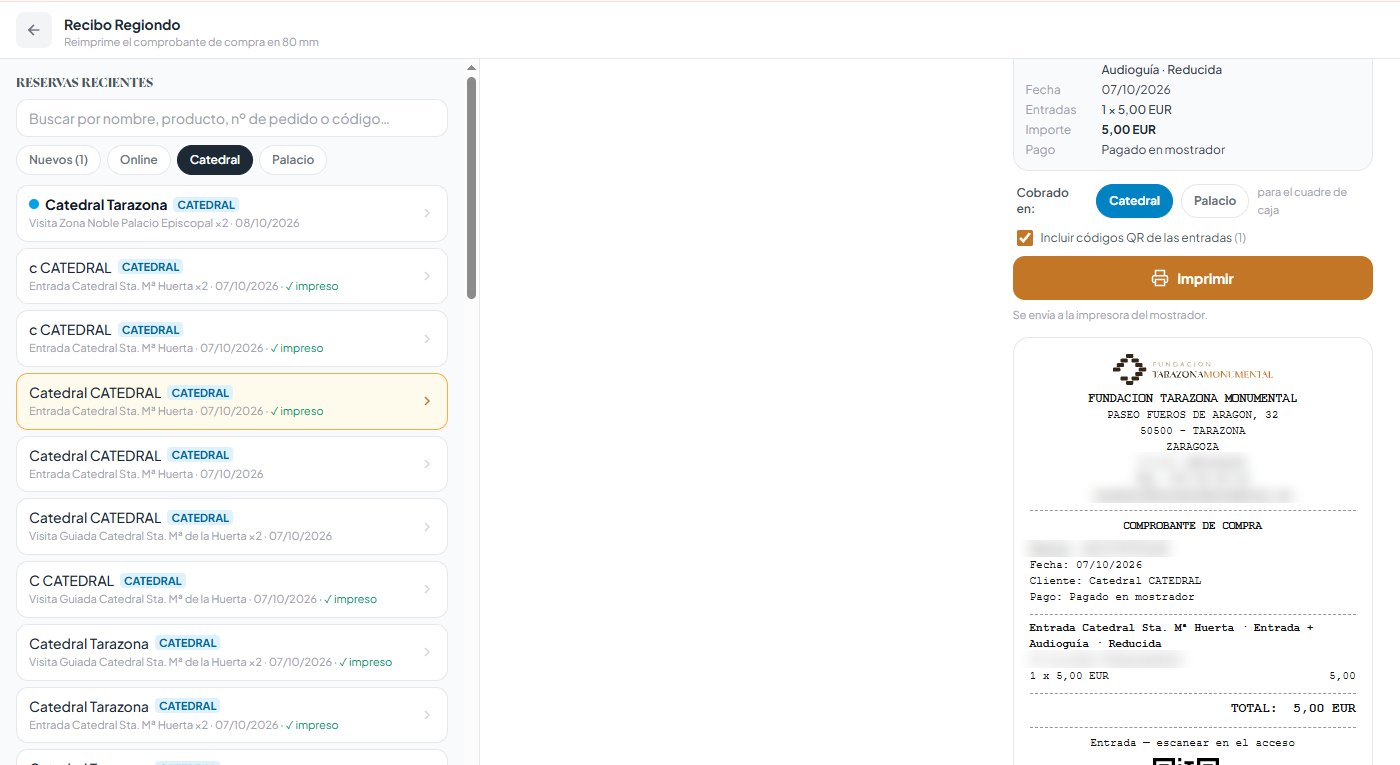Open chevron of Catedral Tarazona Visita Guiada x2

[x=427, y=652]
